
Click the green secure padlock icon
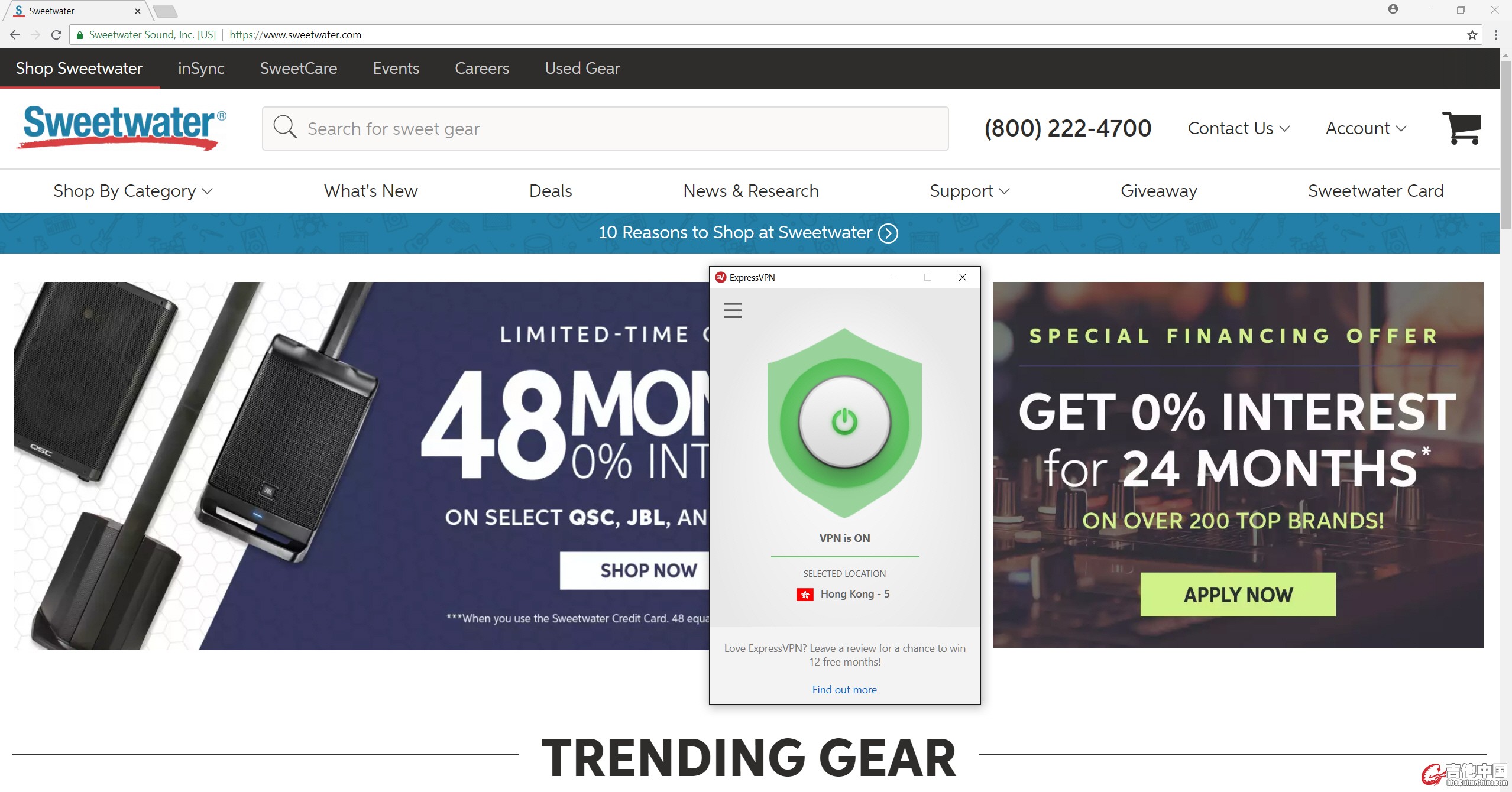80,35
